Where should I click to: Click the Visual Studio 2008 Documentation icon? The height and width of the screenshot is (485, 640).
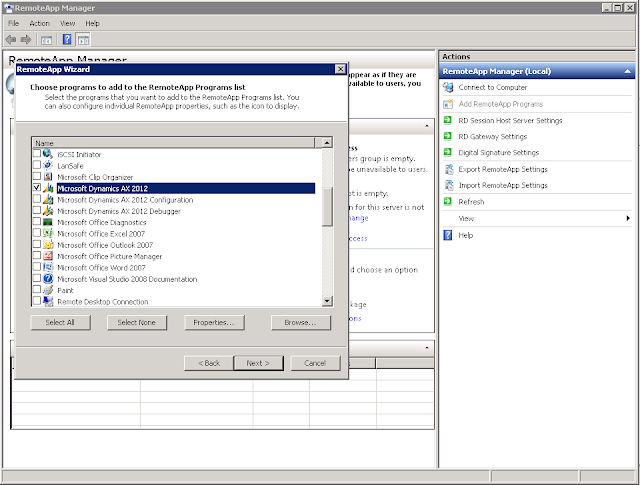(x=48, y=278)
